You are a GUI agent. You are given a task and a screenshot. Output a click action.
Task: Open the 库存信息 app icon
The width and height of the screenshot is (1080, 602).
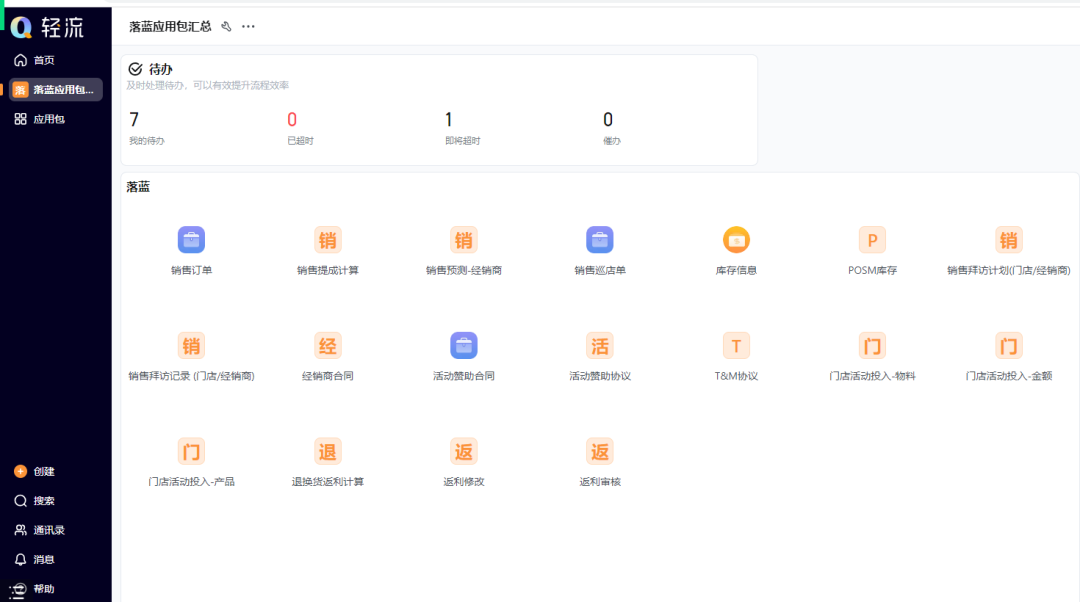736,240
